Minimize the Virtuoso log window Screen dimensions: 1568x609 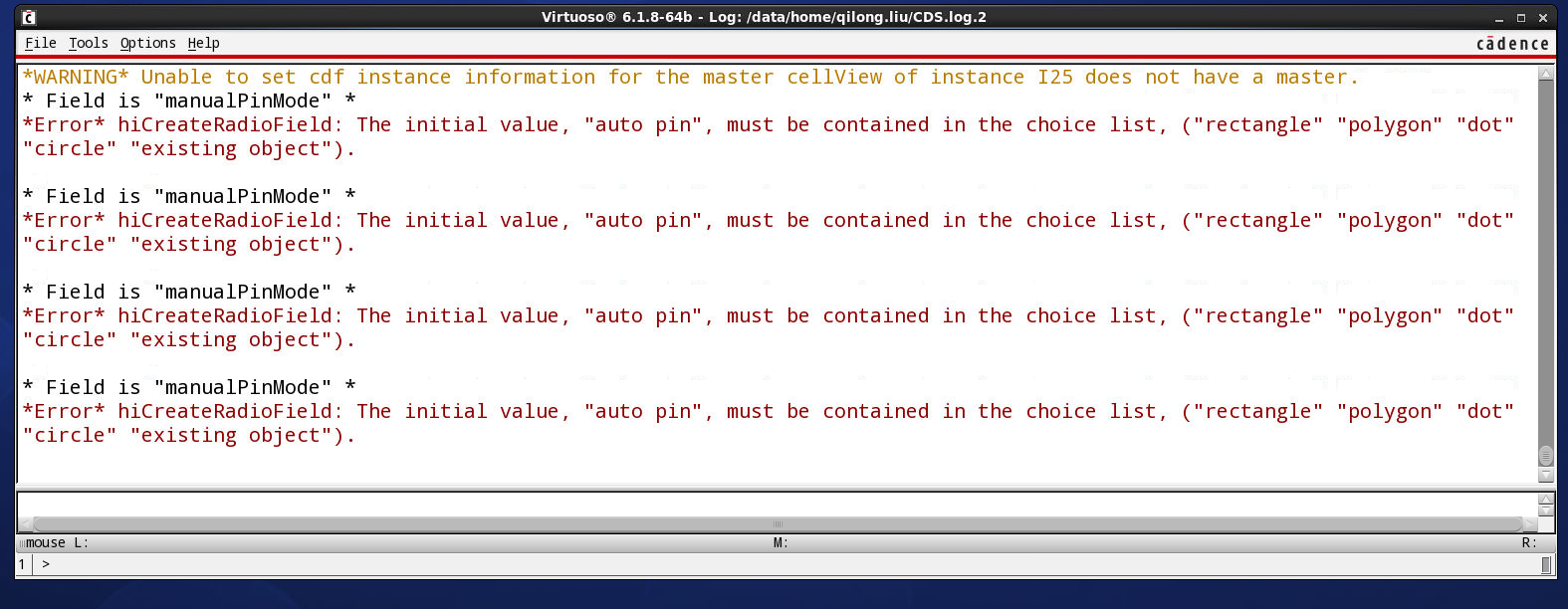click(1499, 18)
